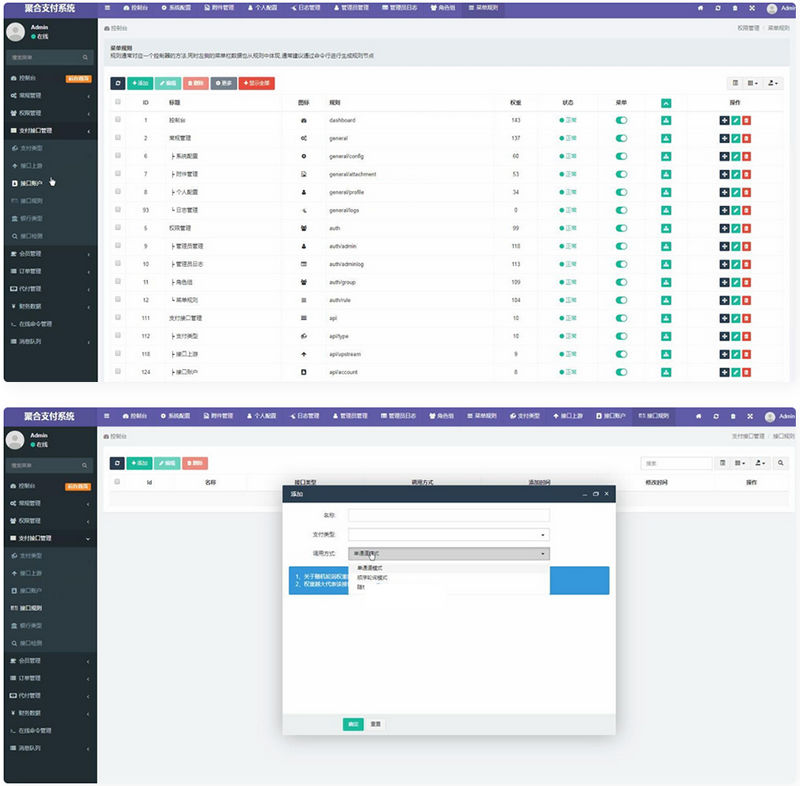Click the 名称 input field in the dialog
The height and width of the screenshot is (786, 800).
point(448,515)
